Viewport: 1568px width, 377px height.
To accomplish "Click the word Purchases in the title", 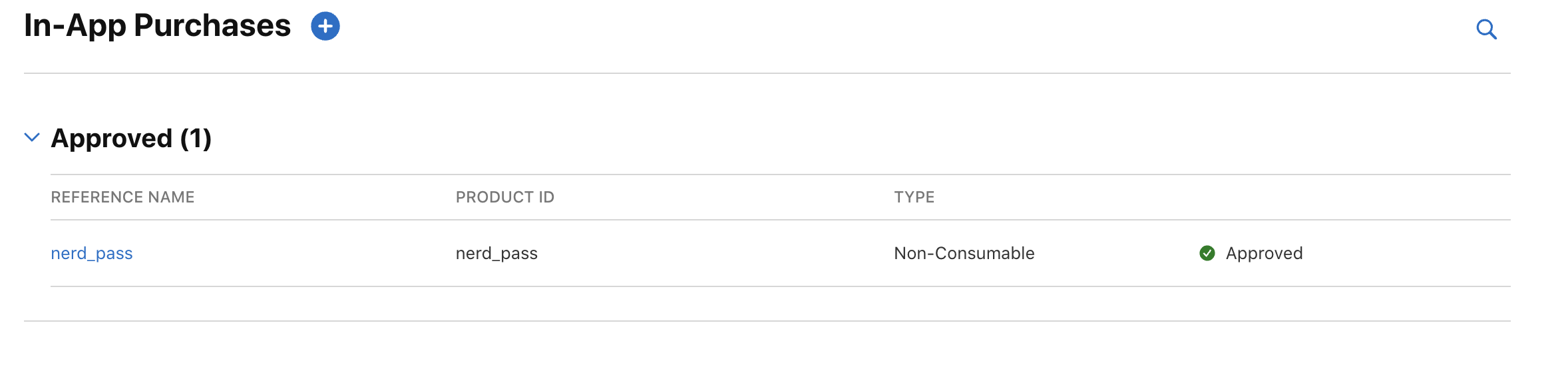I will [x=212, y=26].
